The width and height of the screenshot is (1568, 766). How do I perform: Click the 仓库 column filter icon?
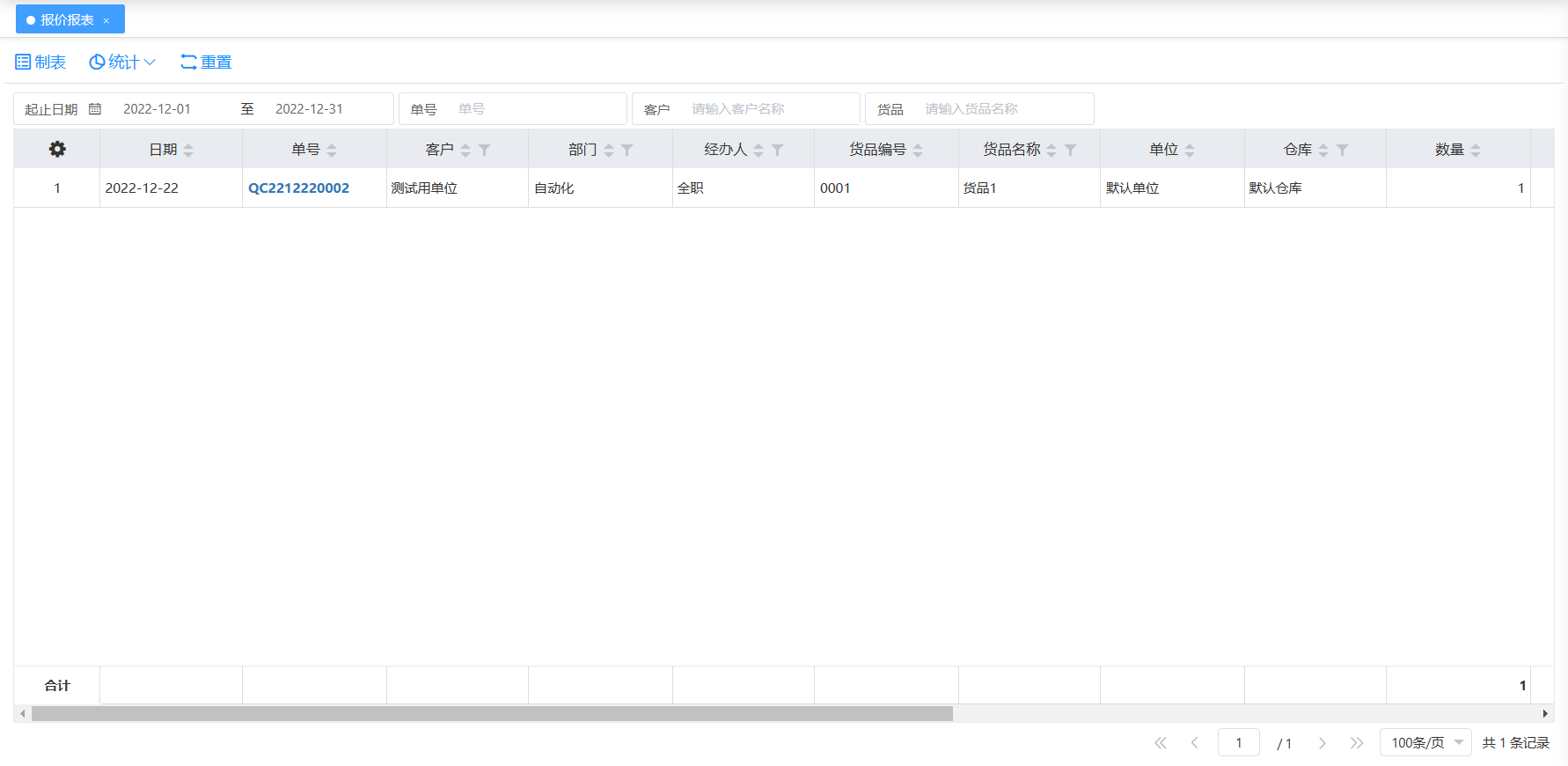pos(1342,151)
